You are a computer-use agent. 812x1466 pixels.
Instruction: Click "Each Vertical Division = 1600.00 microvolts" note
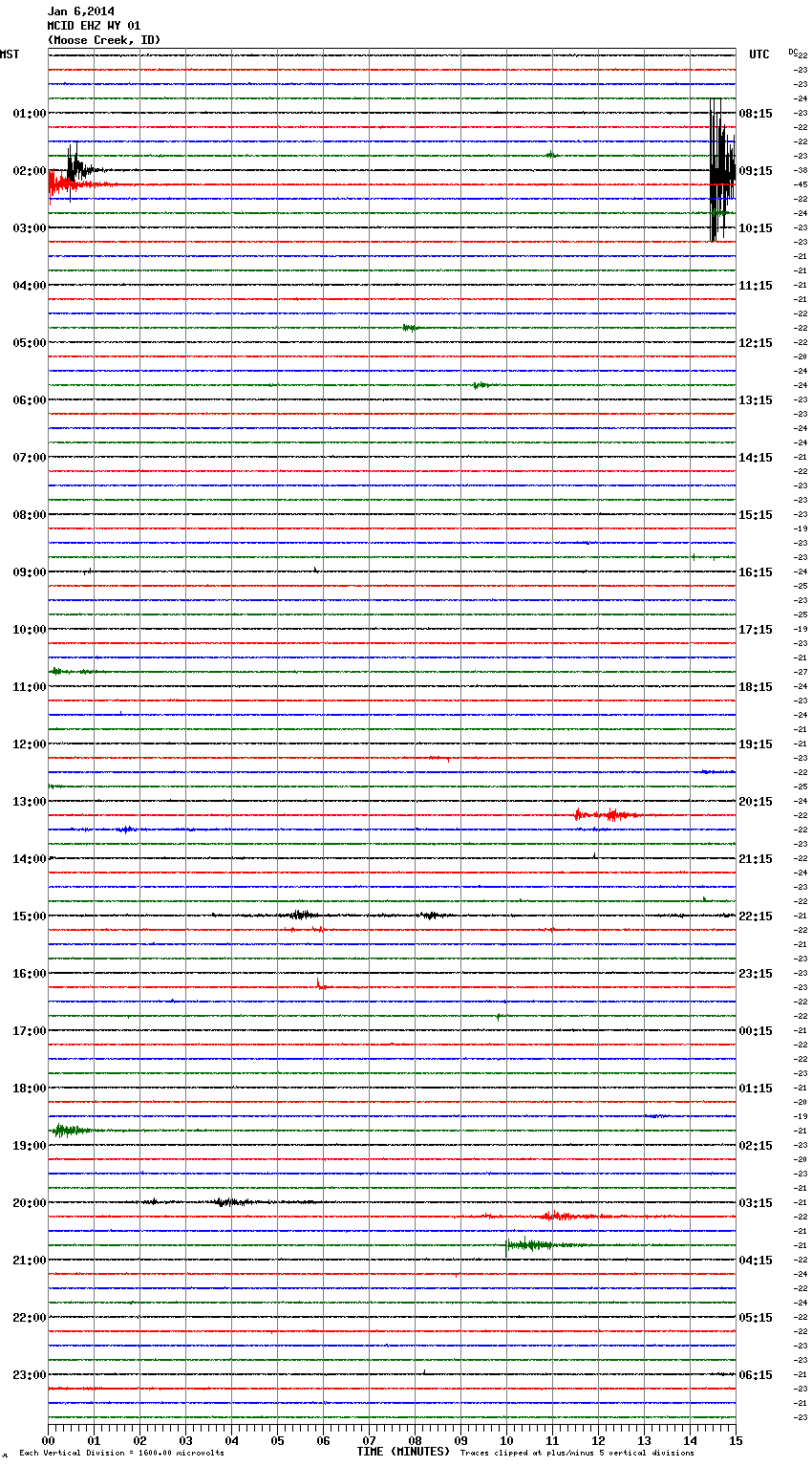click(x=121, y=1454)
